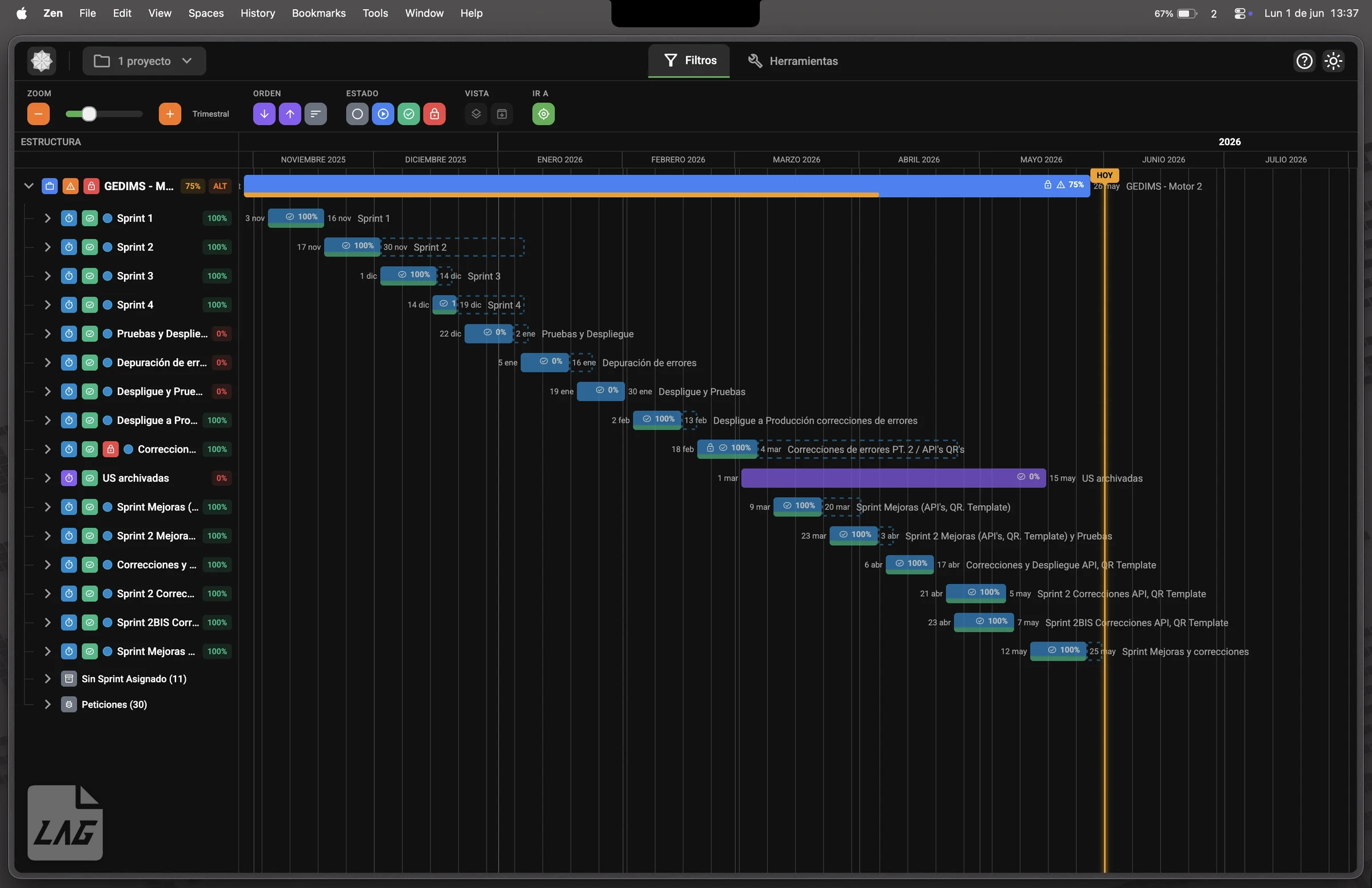This screenshot has width=1372, height=888.
Task: Click the purple US archivadas Gantt bar
Action: click(893, 478)
